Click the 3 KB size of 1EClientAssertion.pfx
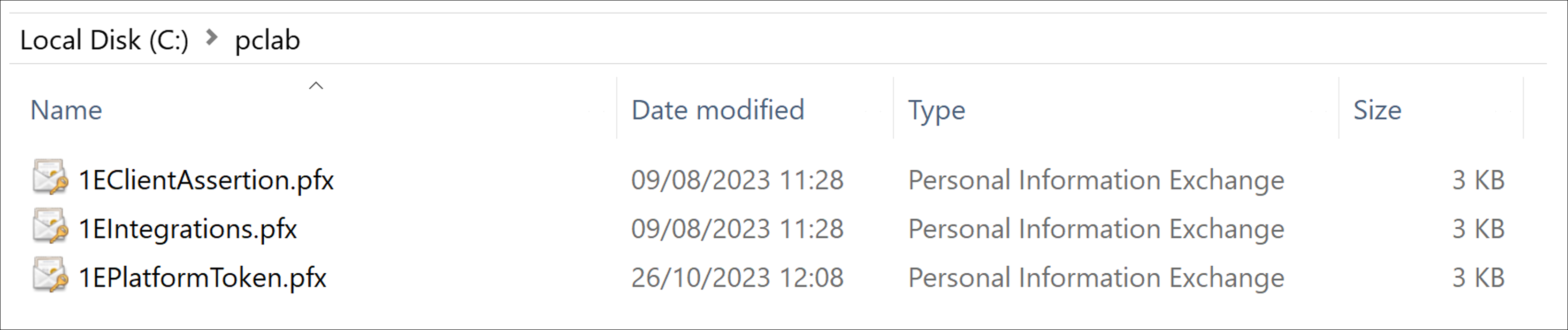This screenshot has height=330, width=1568. (1478, 180)
